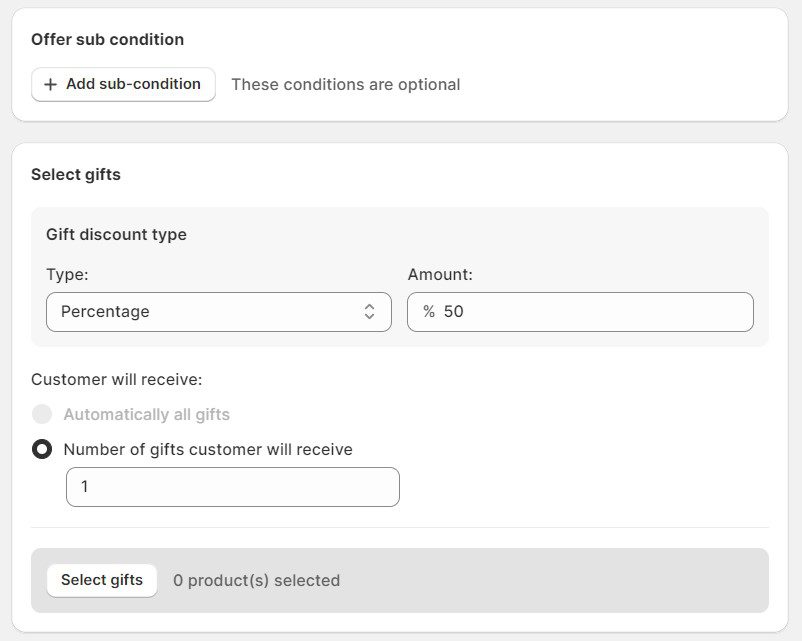
Task: Focus the Amount field showing 50
Action: pos(590,312)
